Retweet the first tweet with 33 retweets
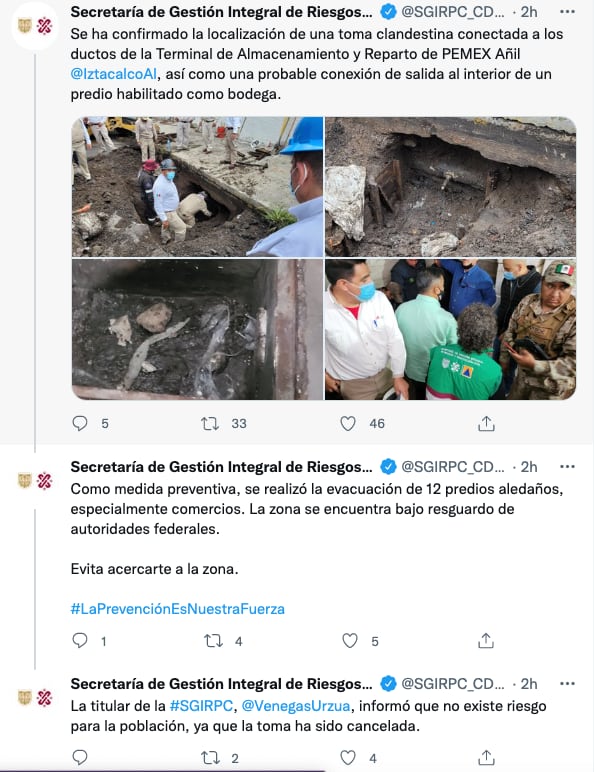The image size is (594, 772). (210, 423)
